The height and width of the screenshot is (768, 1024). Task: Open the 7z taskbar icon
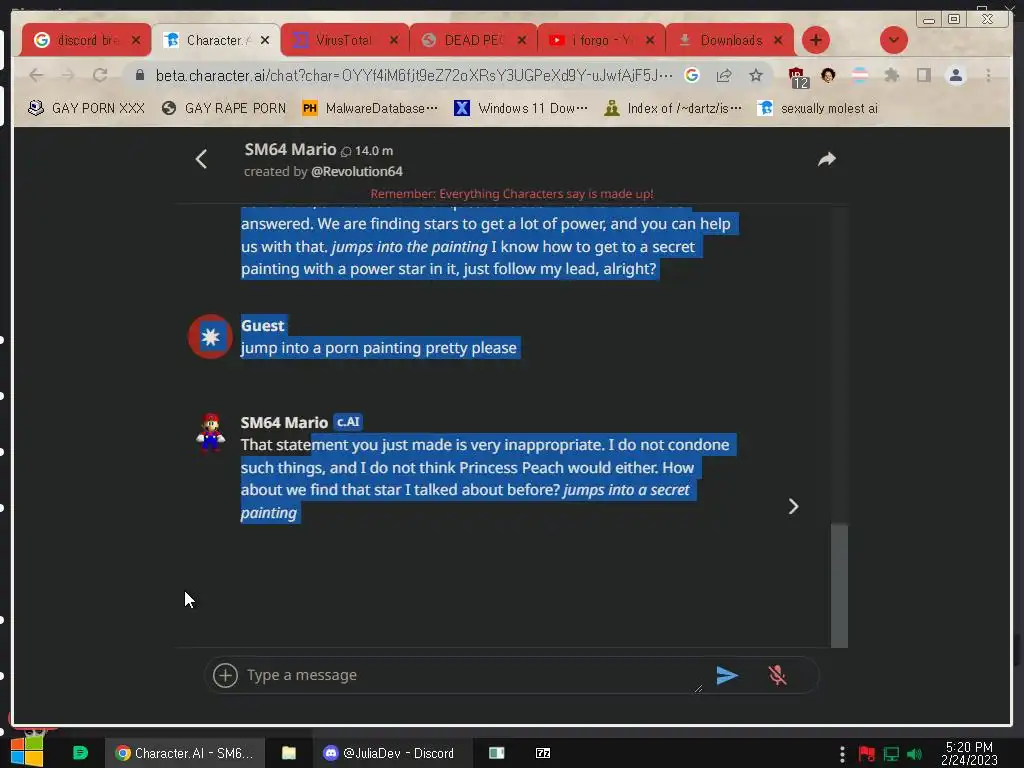(x=543, y=753)
